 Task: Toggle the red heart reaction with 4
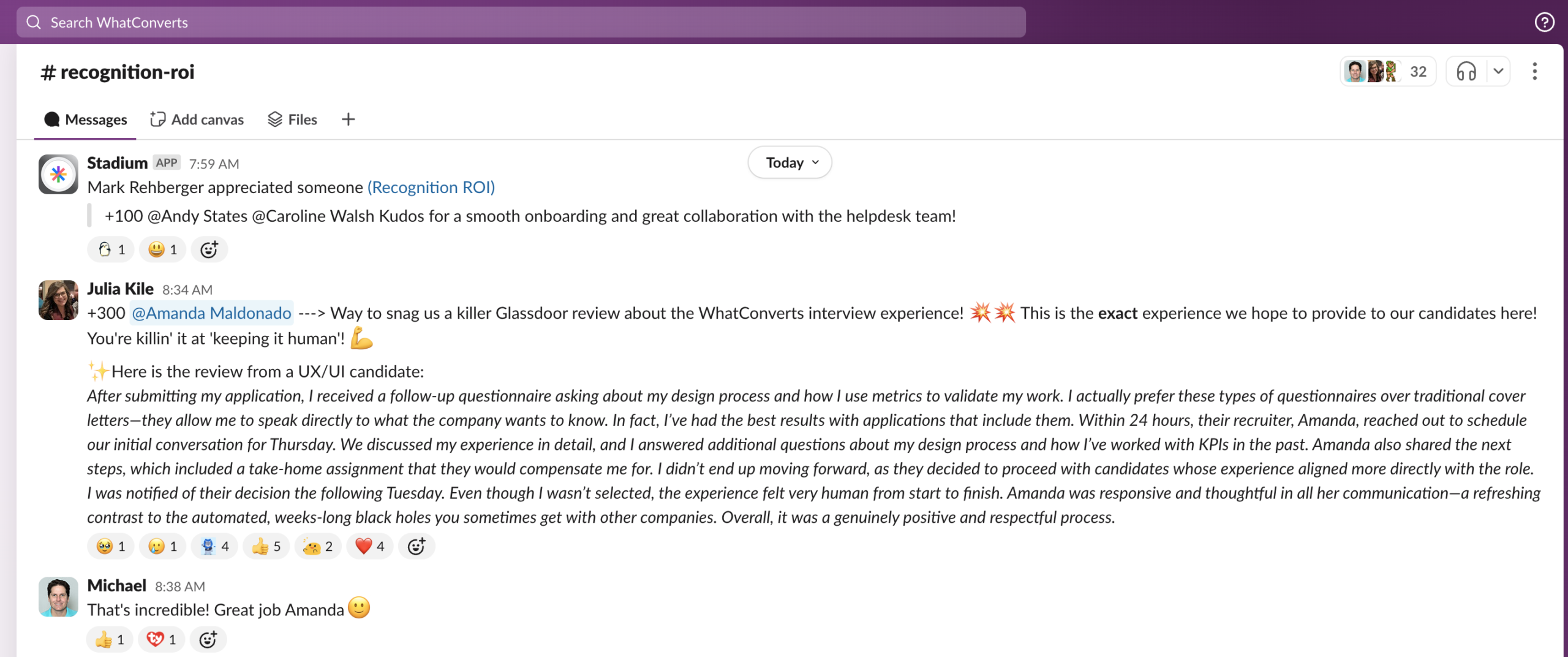(370, 546)
